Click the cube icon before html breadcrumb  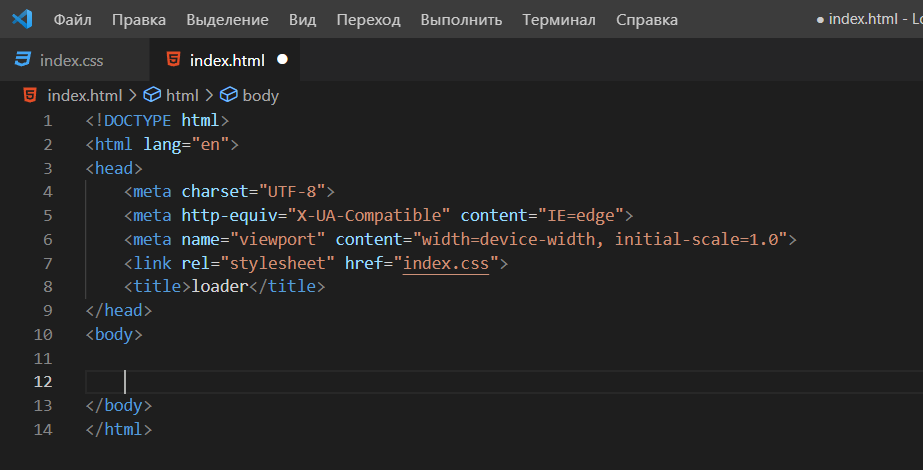(x=152, y=95)
